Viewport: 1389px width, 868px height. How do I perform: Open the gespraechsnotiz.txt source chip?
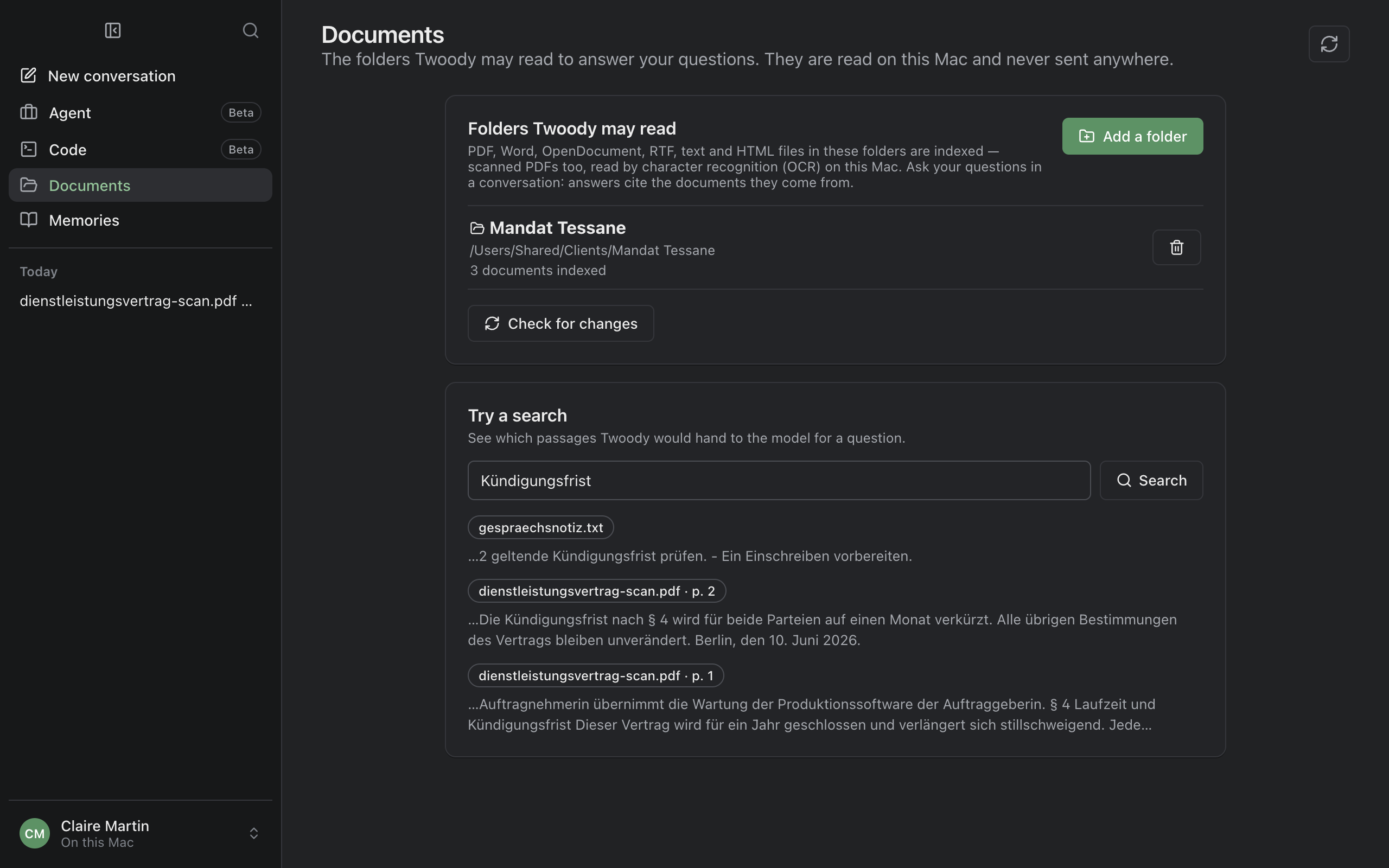540,527
